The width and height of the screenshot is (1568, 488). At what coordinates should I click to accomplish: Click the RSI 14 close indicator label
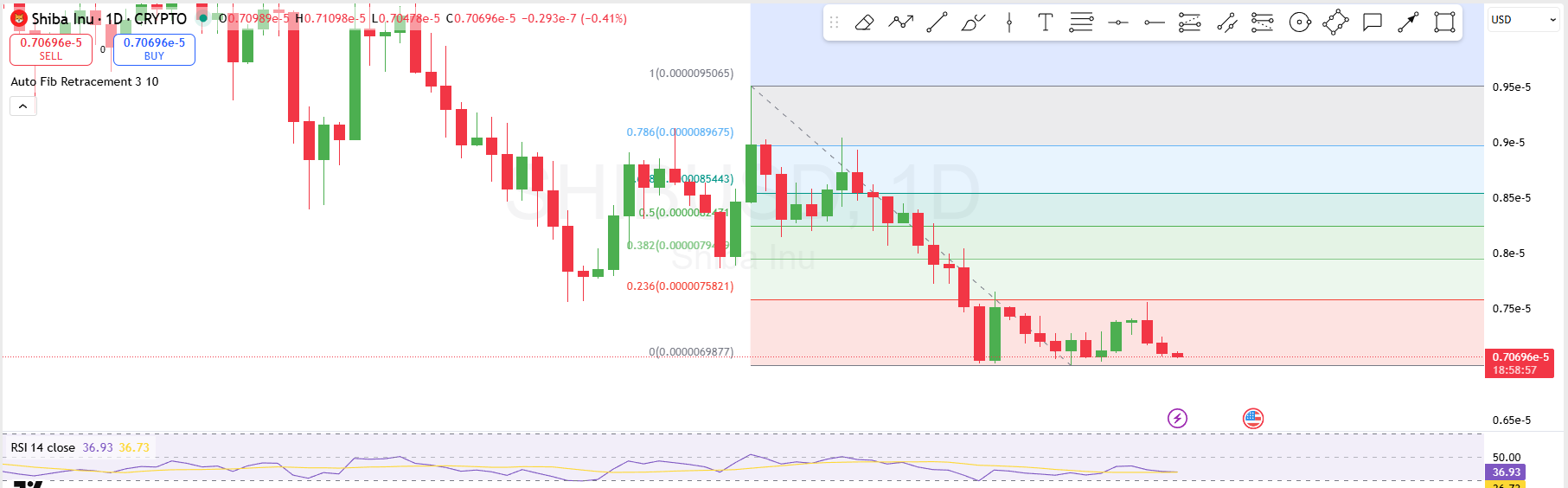[43, 447]
